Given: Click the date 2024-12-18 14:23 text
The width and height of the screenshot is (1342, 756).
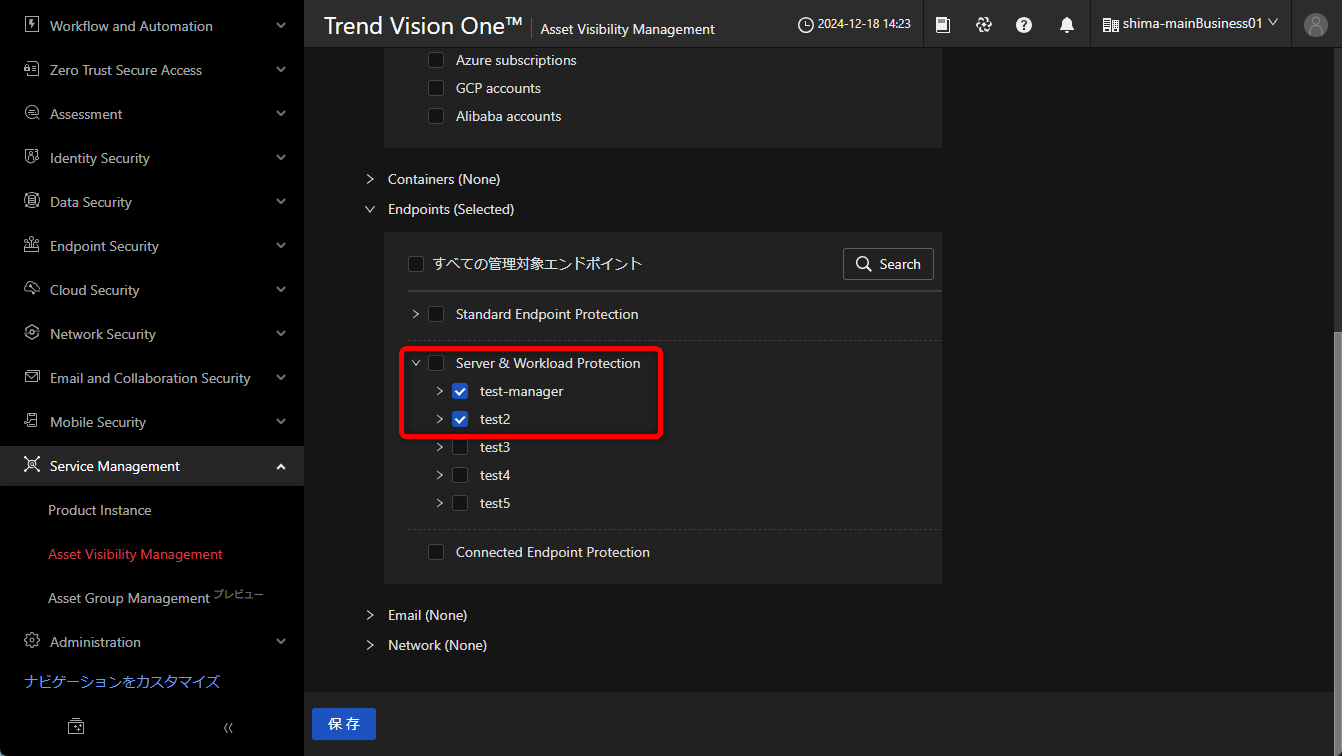Looking at the screenshot, I should pos(864,24).
